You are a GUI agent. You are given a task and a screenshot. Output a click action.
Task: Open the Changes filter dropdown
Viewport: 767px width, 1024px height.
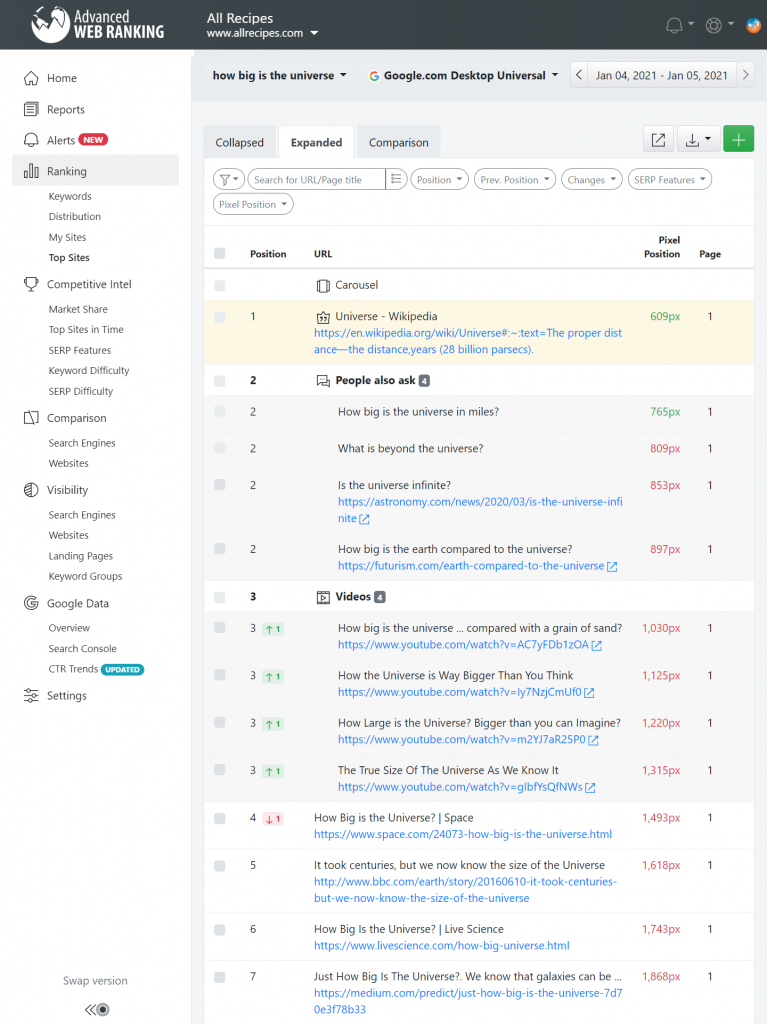[x=592, y=179]
